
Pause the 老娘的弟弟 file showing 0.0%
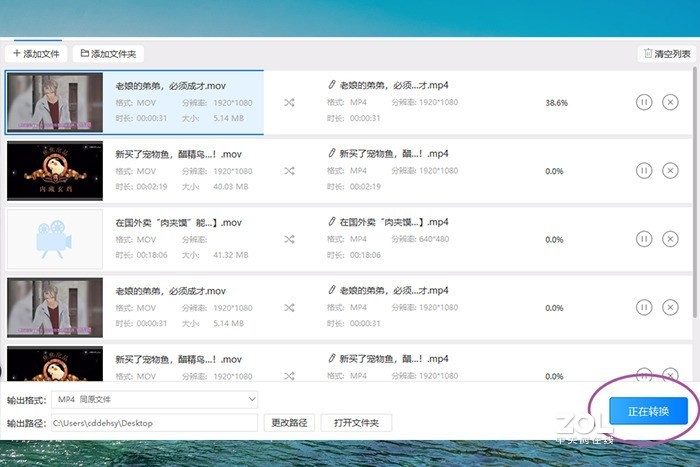pos(644,307)
